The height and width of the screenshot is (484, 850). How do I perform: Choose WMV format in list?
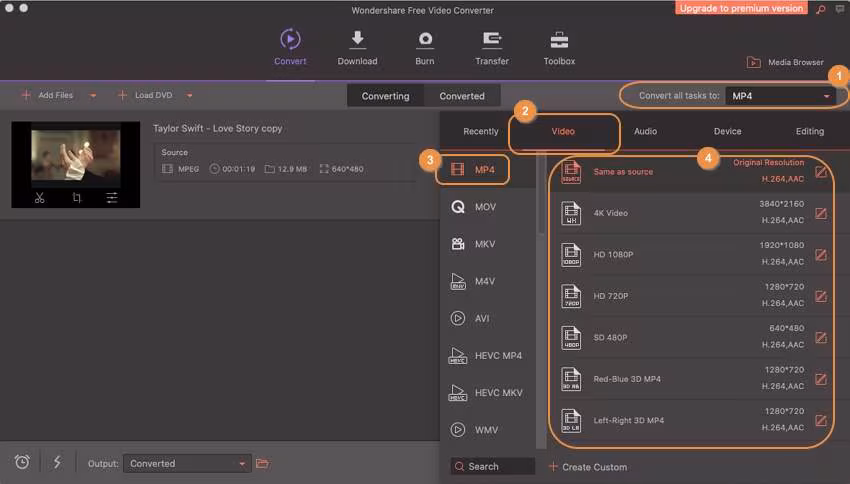tap(487, 430)
